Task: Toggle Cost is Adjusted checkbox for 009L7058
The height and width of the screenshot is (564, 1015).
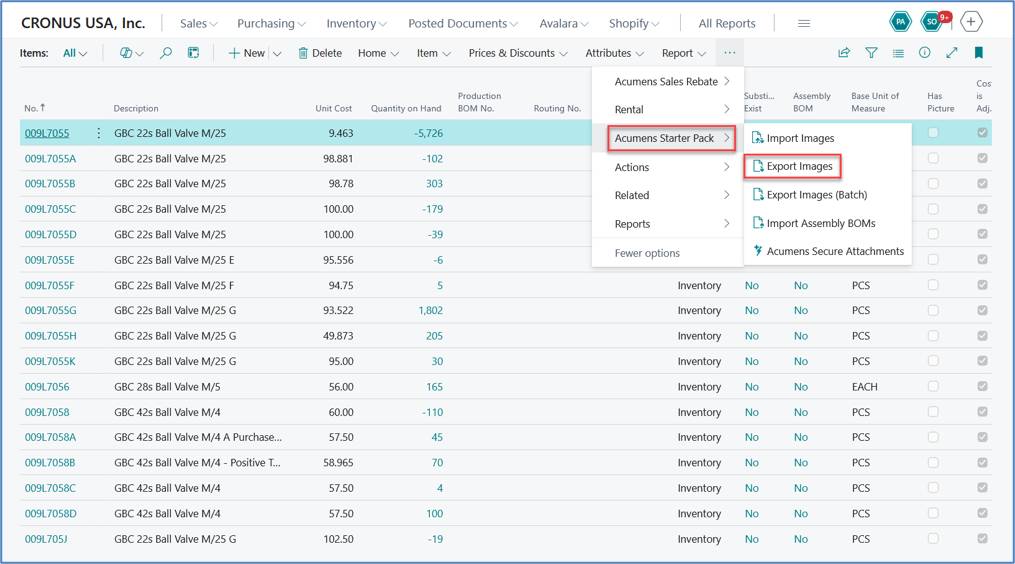Action: [983, 412]
